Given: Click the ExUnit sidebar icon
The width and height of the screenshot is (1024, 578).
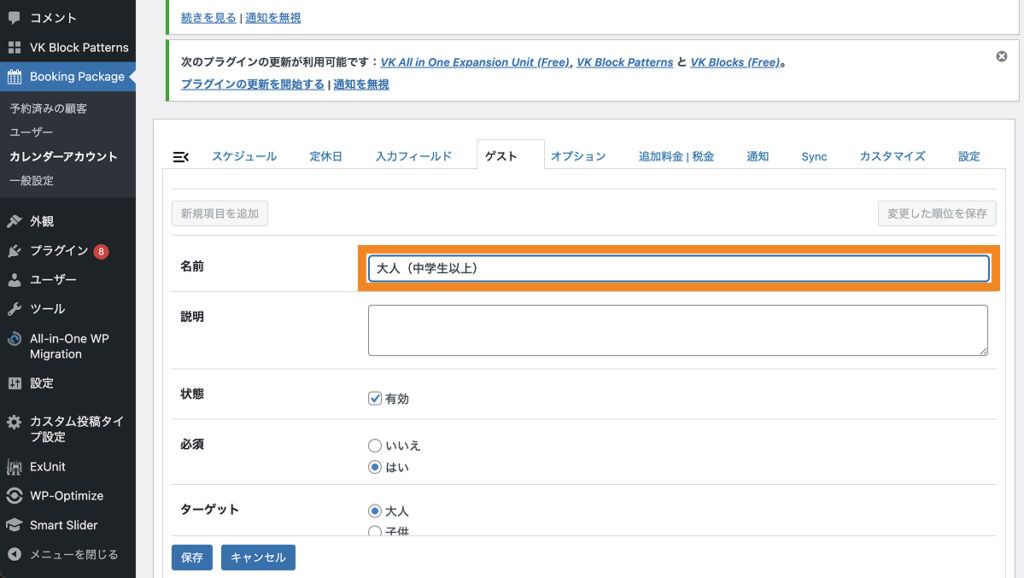Looking at the screenshot, I should pos(14,467).
